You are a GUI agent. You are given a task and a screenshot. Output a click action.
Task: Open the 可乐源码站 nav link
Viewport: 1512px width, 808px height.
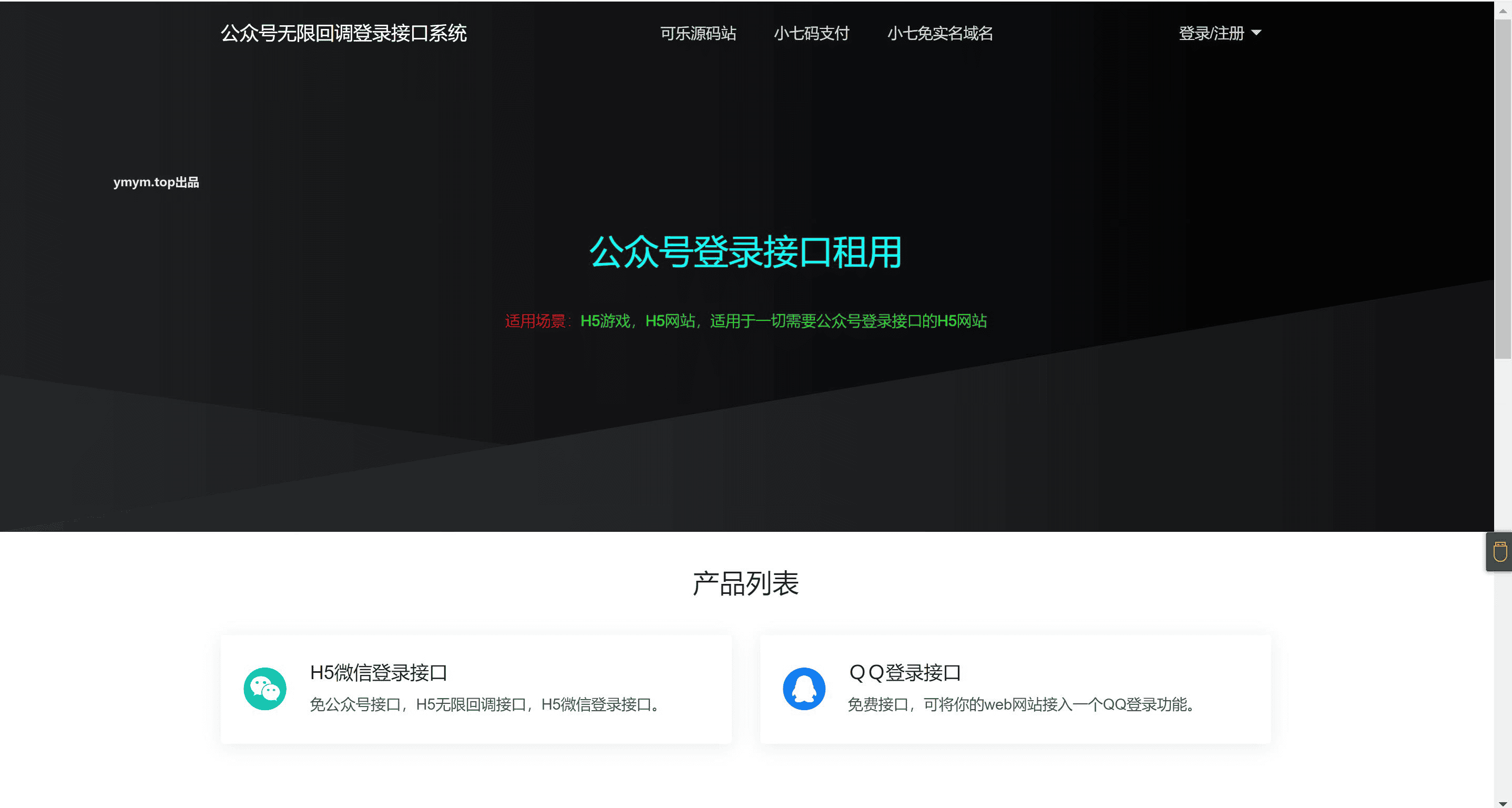tap(698, 34)
